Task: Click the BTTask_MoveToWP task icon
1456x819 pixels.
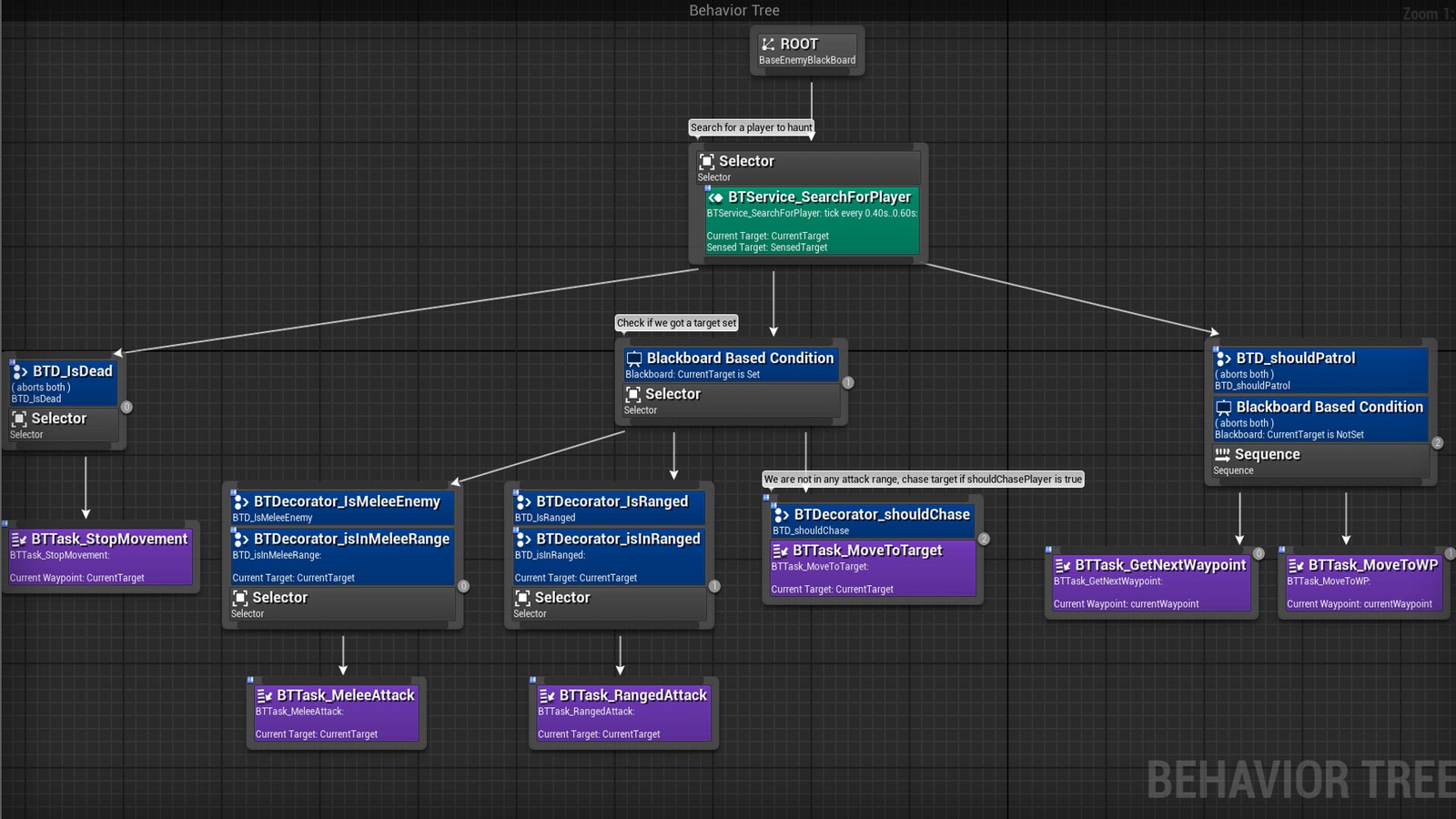Action: click(1296, 565)
